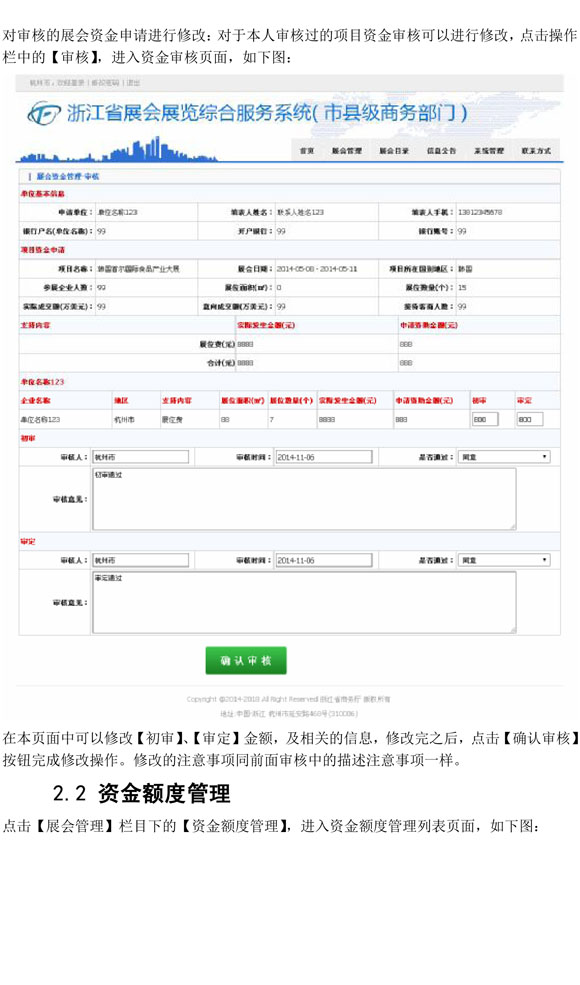Click the 审核时间 field in 初审 section
This screenshot has width=580, height=985.
coord(324,457)
